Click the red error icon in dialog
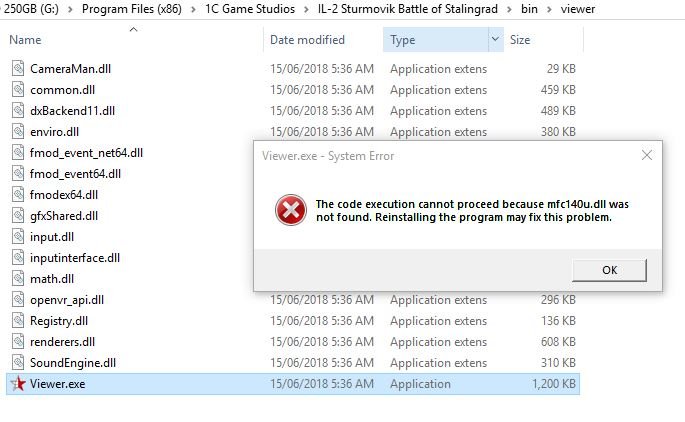The height and width of the screenshot is (422, 685). point(291,209)
